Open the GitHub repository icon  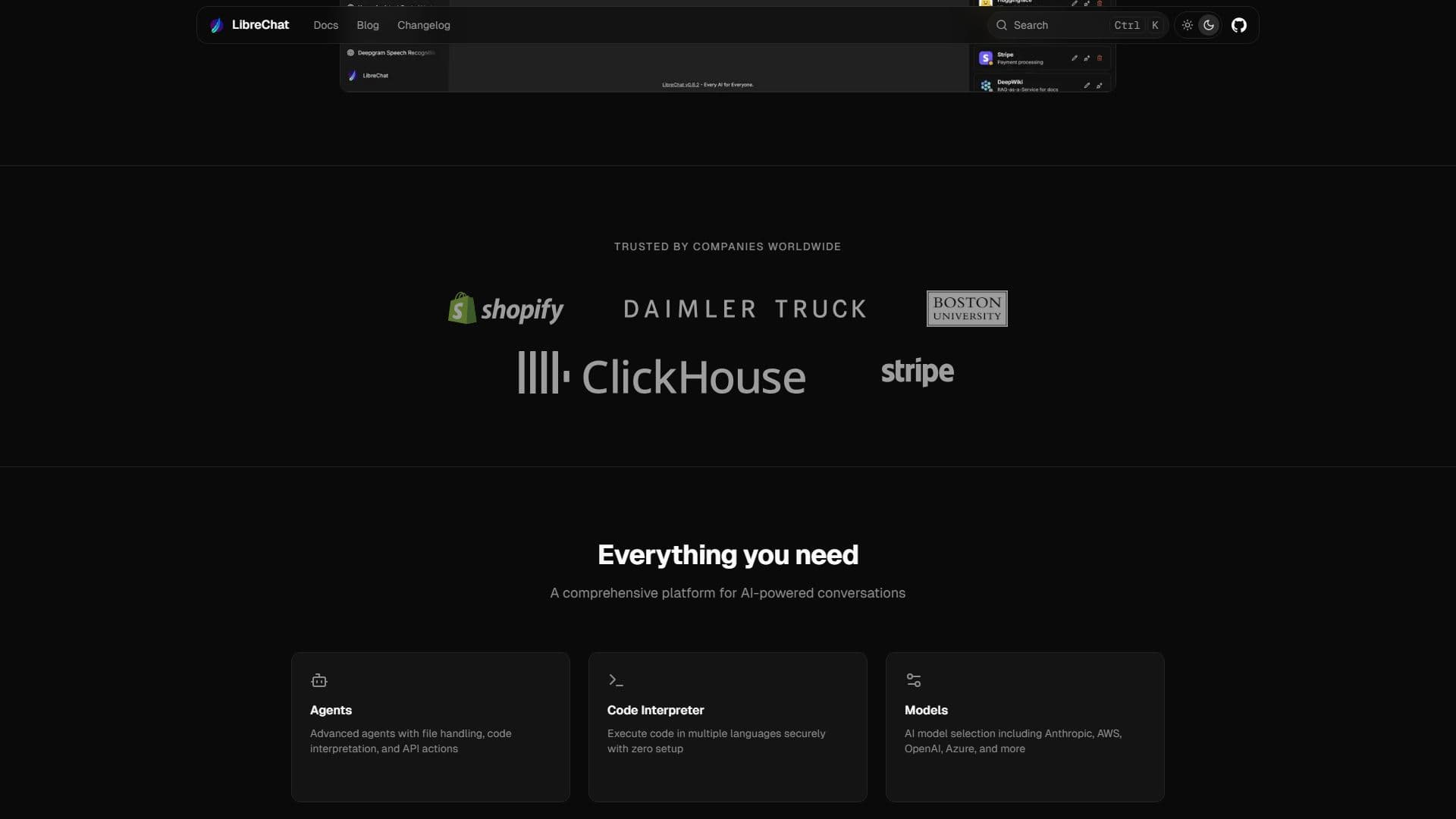click(x=1238, y=25)
